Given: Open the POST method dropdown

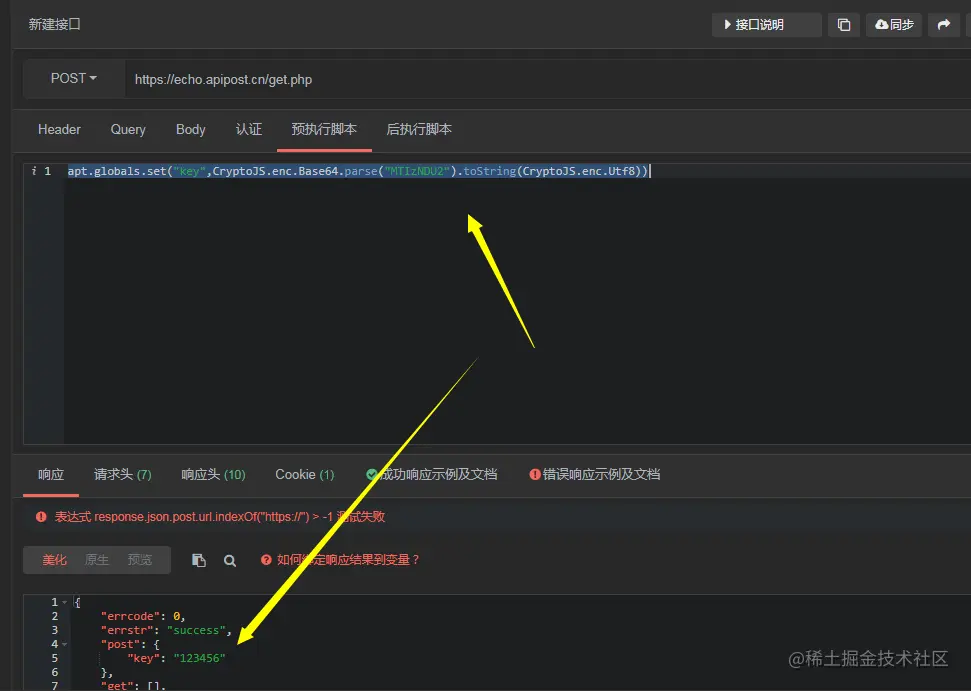Looking at the screenshot, I should coord(74,79).
